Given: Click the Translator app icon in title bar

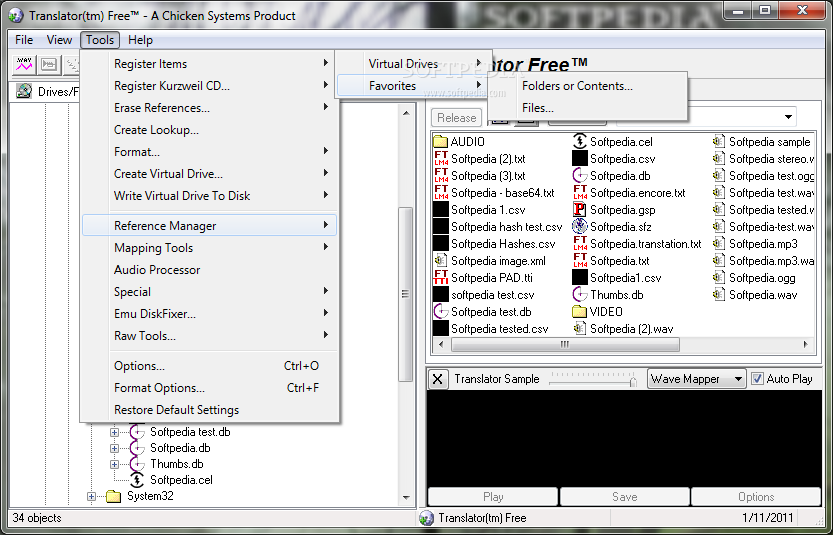Looking at the screenshot, I should tap(16, 15).
